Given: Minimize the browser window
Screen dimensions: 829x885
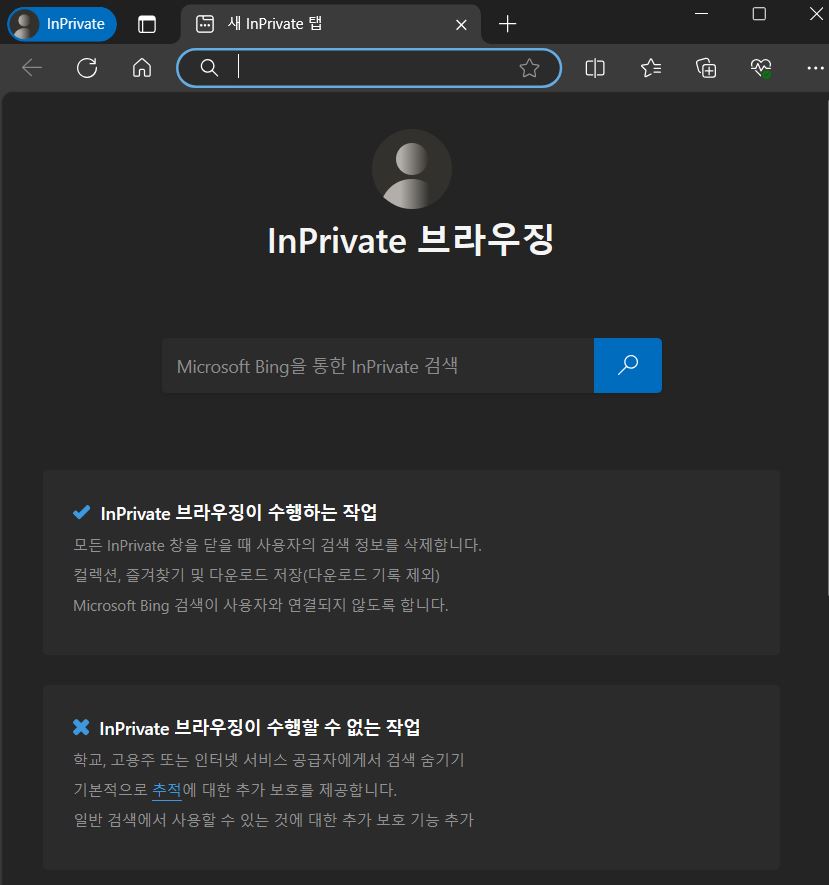Looking at the screenshot, I should (x=701, y=14).
